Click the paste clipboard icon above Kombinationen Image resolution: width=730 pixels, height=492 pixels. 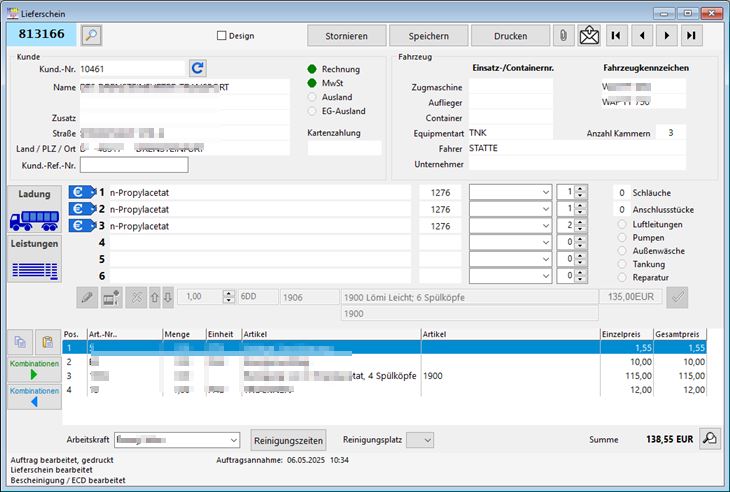[x=47, y=342]
